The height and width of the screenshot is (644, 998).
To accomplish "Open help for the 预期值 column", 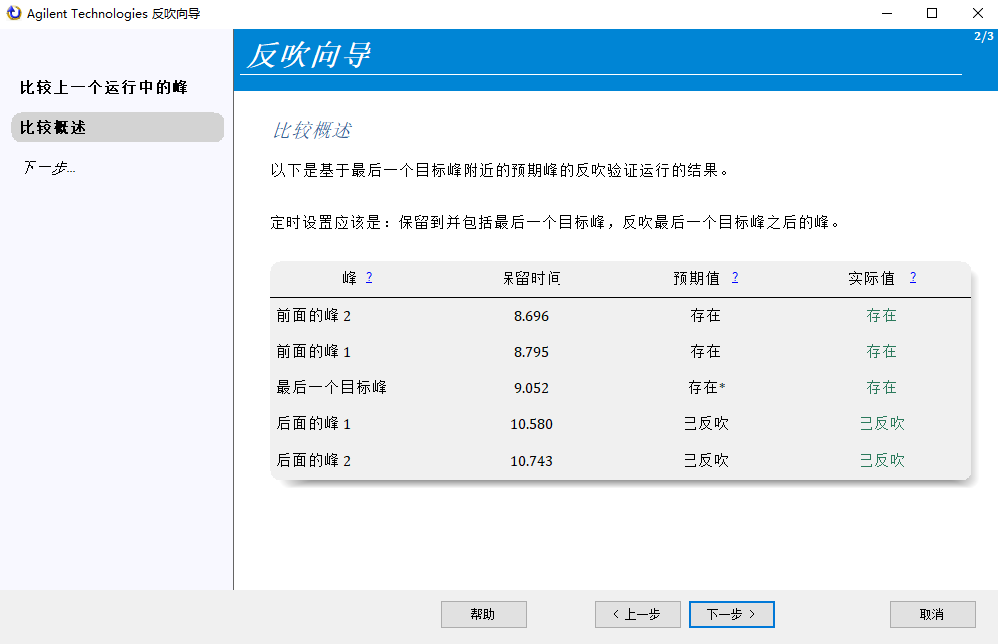I will point(735,277).
